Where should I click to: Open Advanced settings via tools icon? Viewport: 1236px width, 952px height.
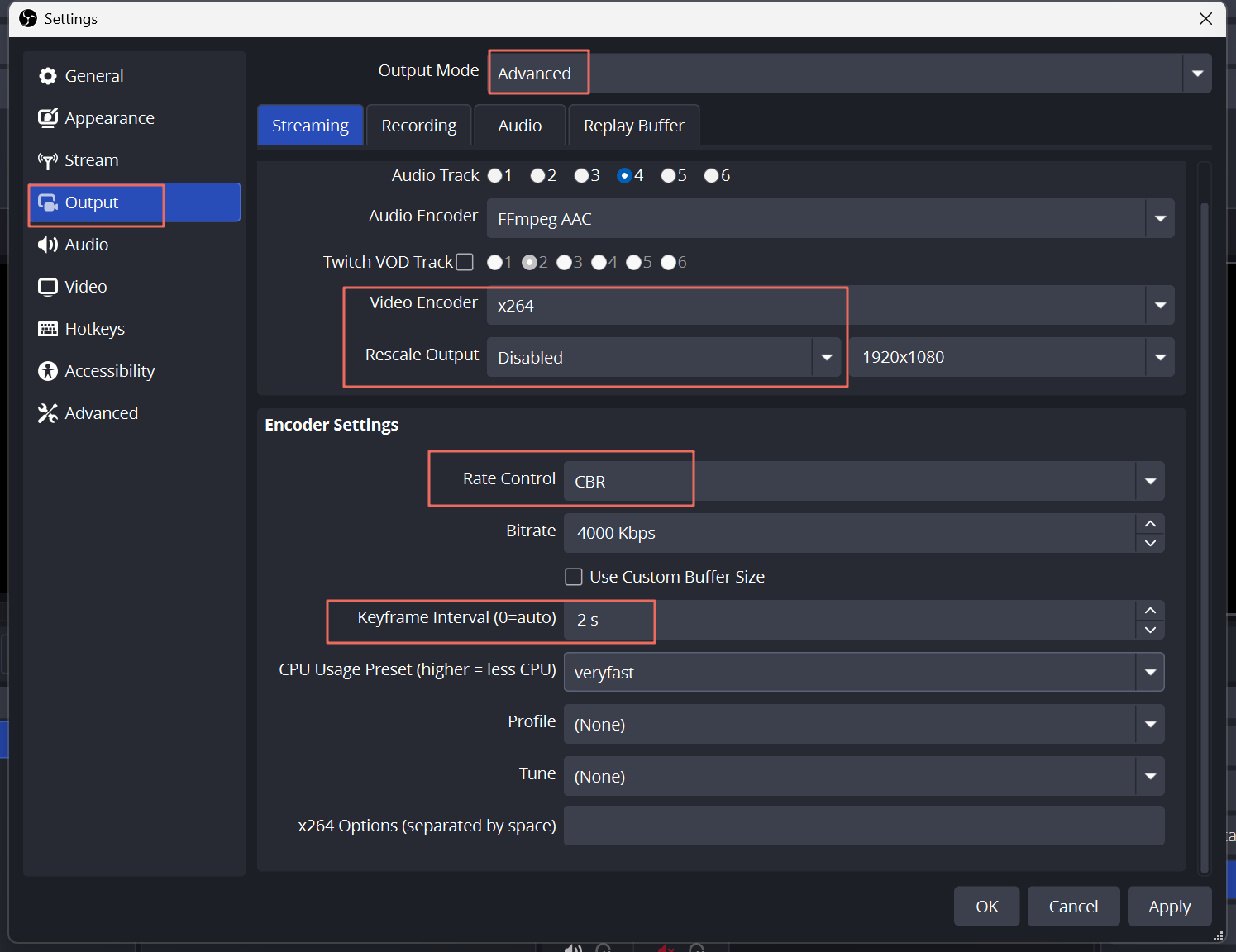48,413
